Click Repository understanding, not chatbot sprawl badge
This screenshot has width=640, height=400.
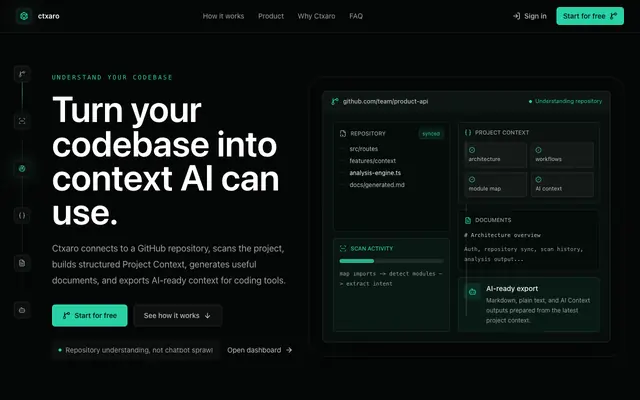[136, 350]
